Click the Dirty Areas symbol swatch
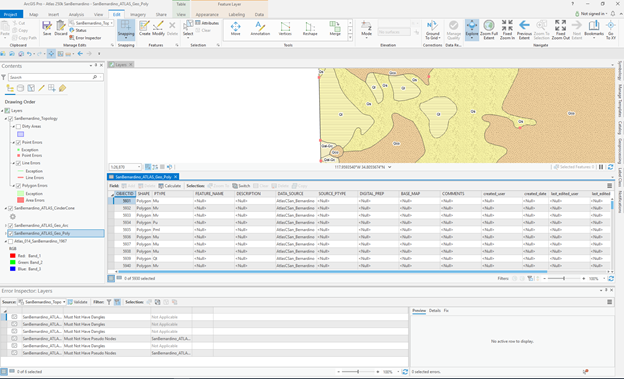 (x=20, y=134)
